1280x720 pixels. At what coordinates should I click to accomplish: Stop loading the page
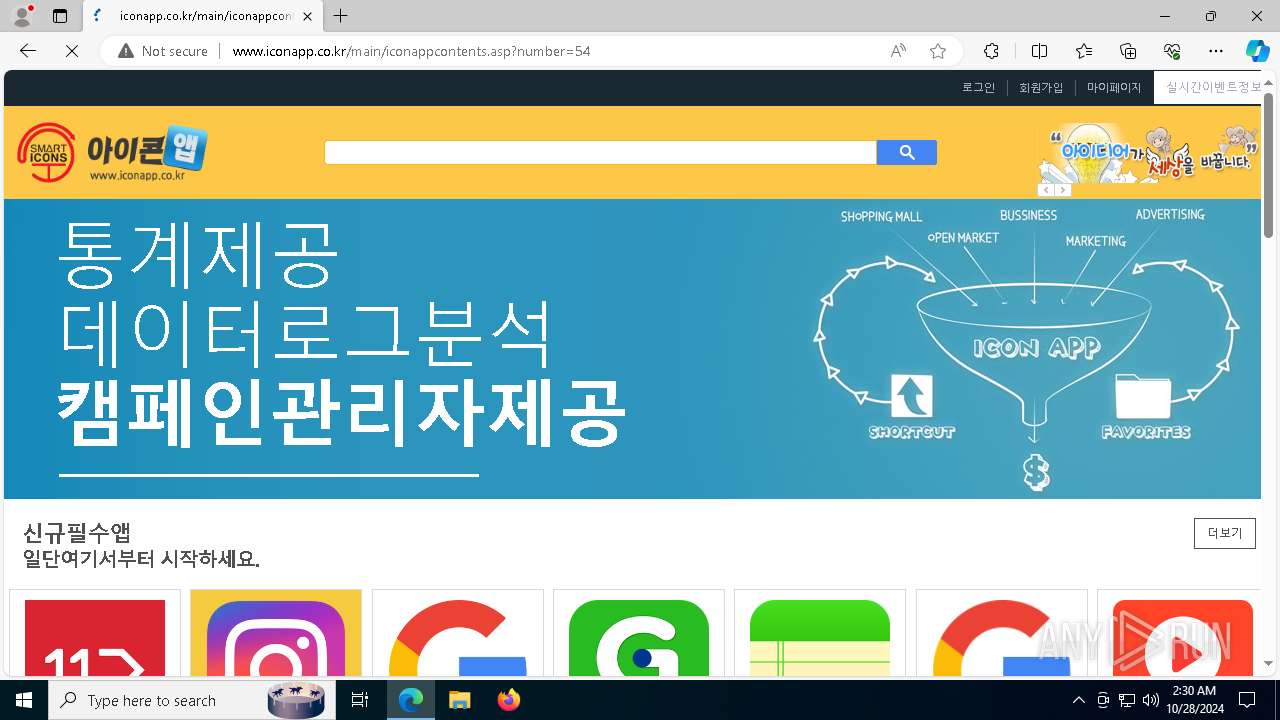click(x=72, y=51)
